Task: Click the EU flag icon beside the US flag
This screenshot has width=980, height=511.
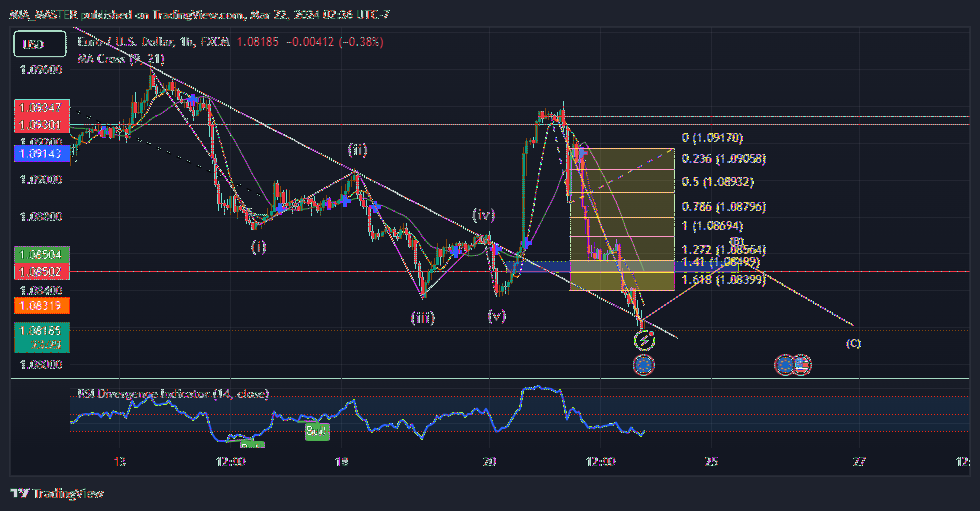Action: [x=784, y=365]
